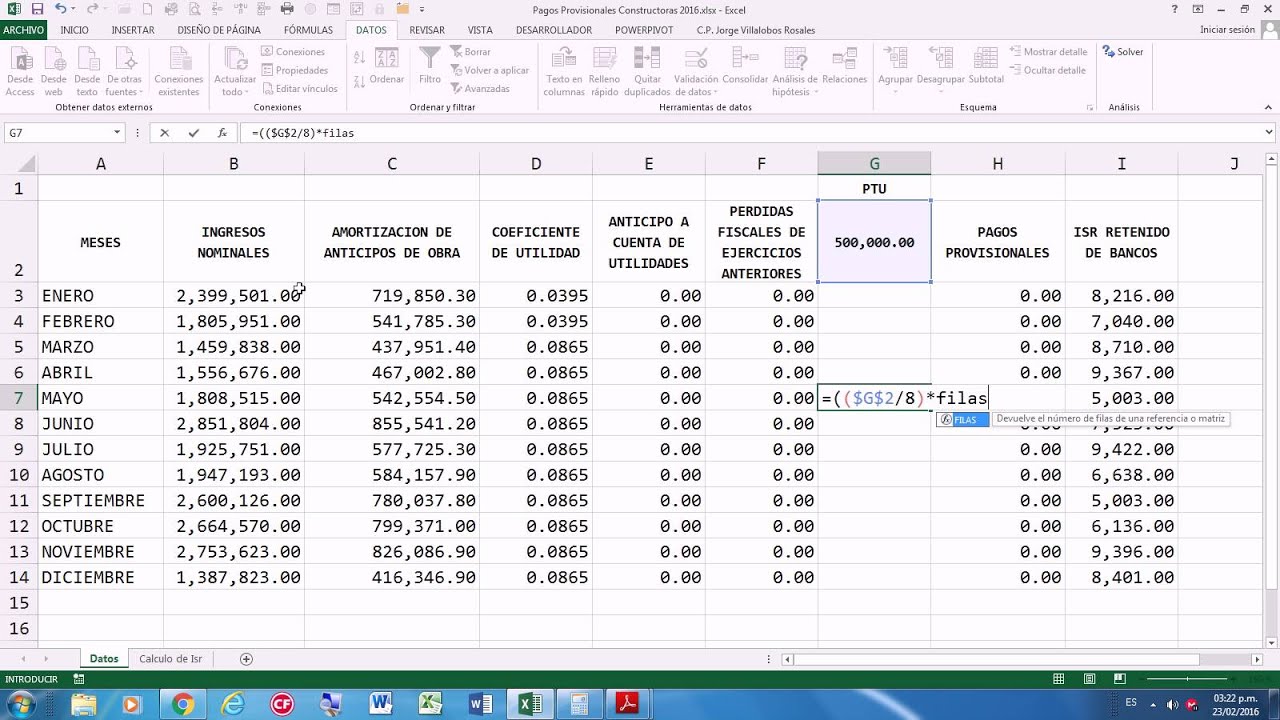Launch the Solver add-in
1280x720 pixels.
[x=1123, y=52]
